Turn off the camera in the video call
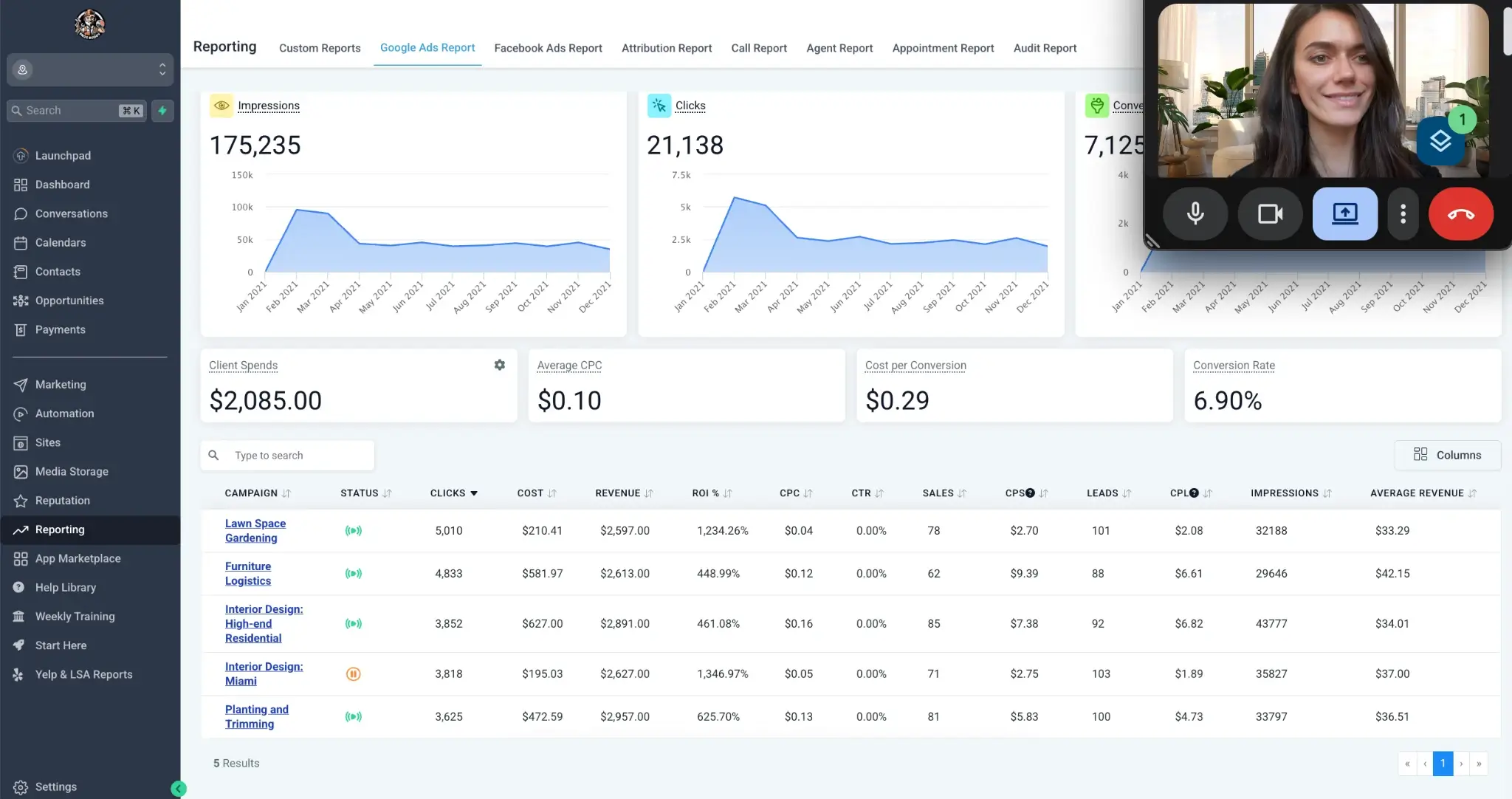Image resolution: width=1512 pixels, height=799 pixels. [1270, 214]
